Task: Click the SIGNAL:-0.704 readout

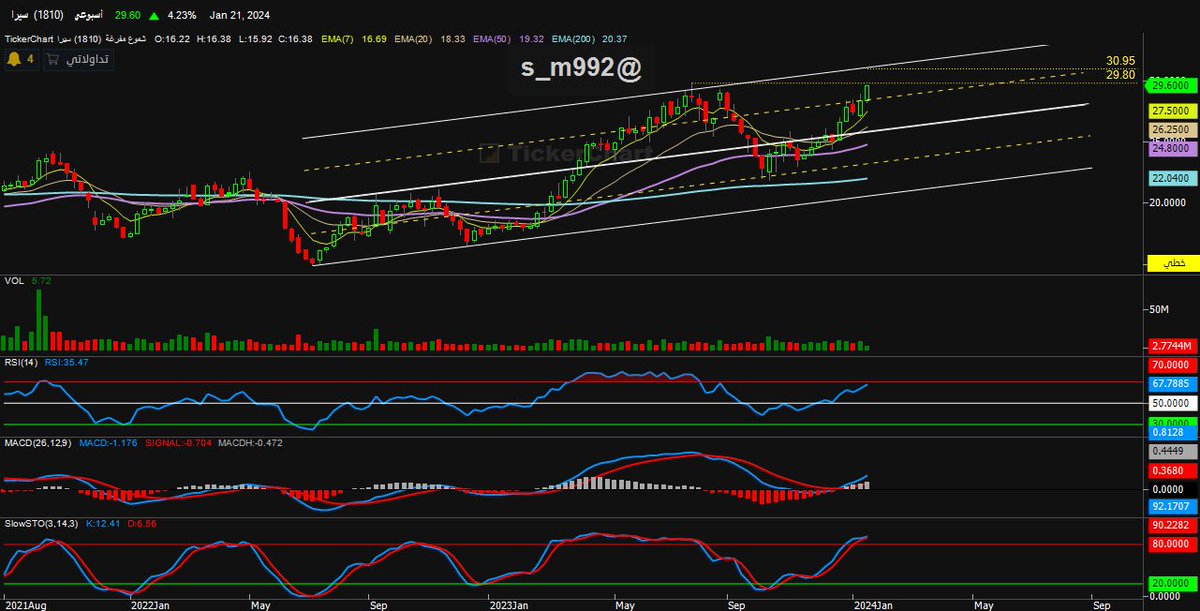Action: (x=178, y=442)
